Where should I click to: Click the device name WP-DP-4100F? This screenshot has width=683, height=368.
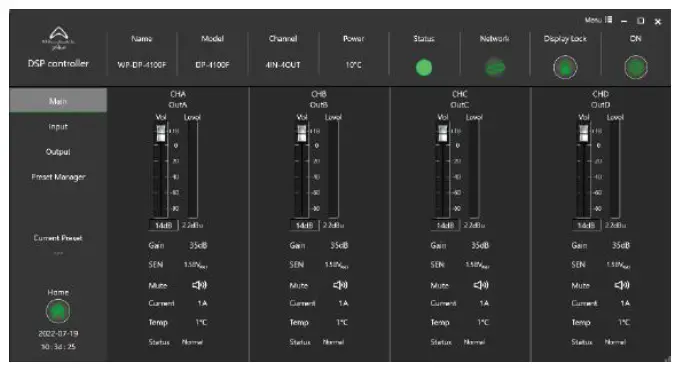point(142,65)
